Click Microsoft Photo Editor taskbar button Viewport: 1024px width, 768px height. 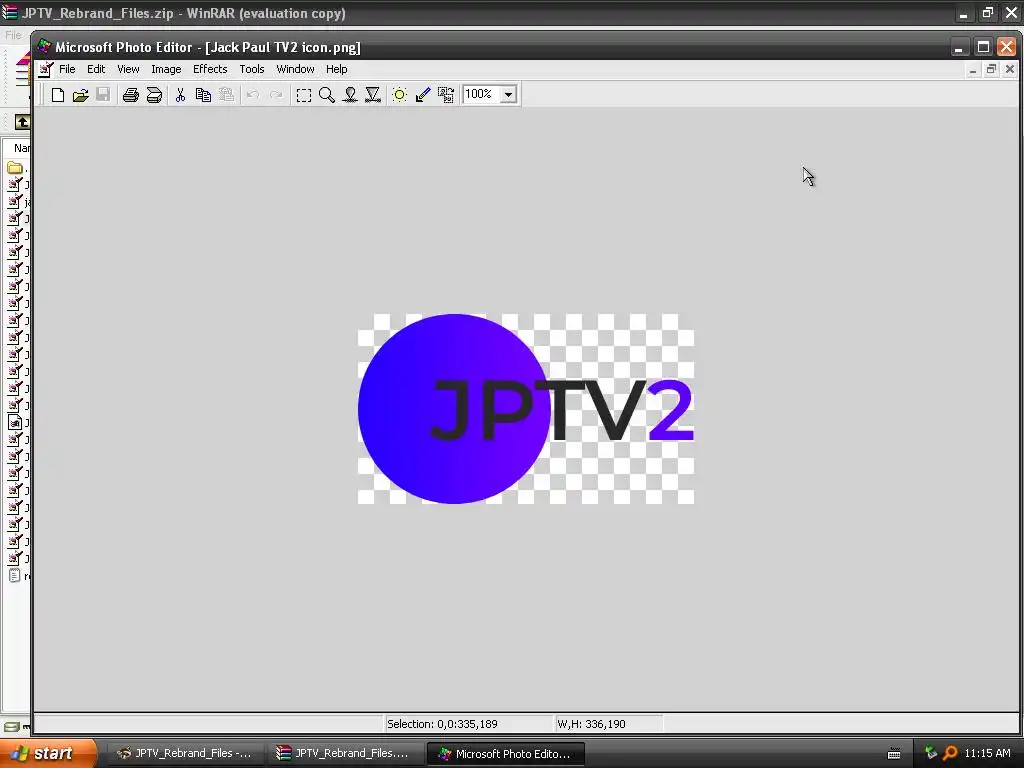505,754
